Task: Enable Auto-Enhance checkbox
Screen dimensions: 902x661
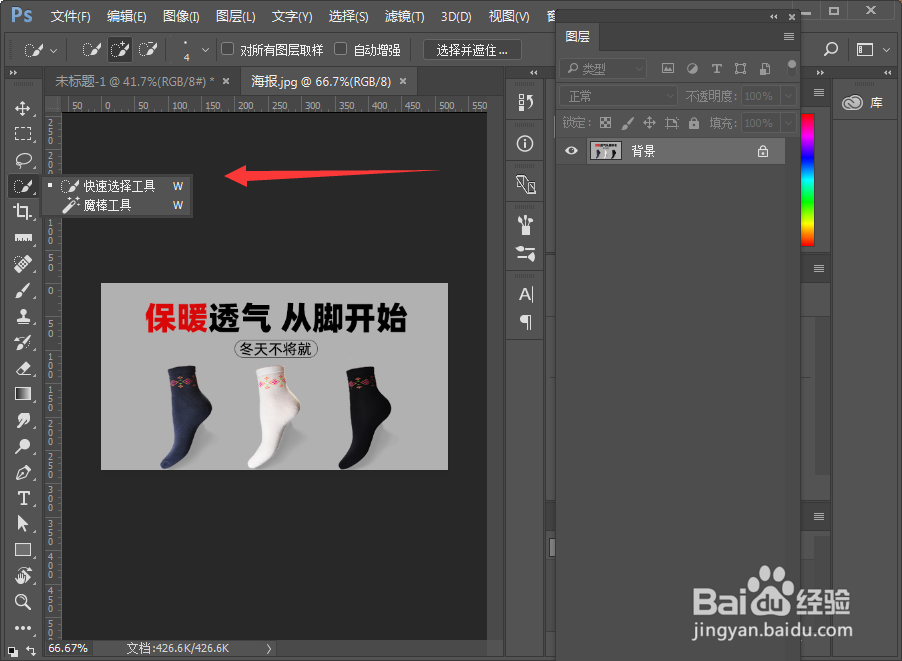Action: pos(341,49)
